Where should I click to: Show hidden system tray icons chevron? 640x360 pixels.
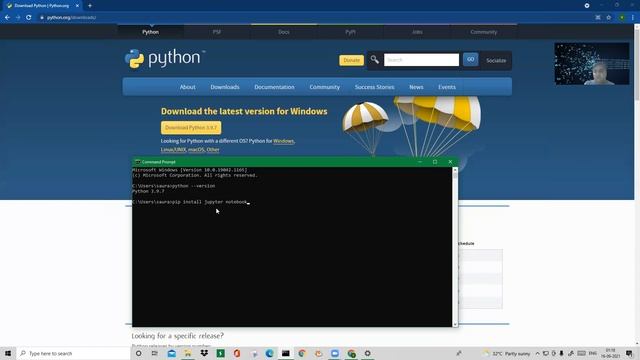[538, 353]
